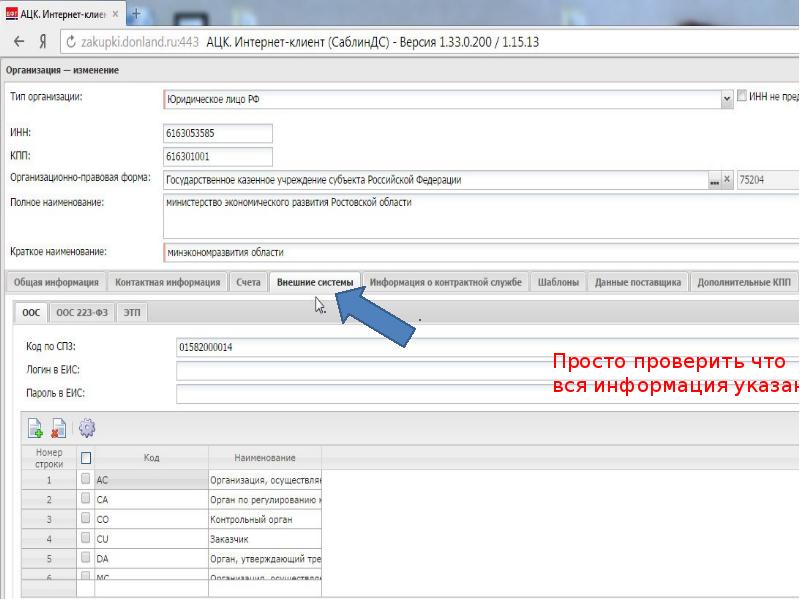Select the AC code cell
This screenshot has width=800, height=600.
click(152, 480)
